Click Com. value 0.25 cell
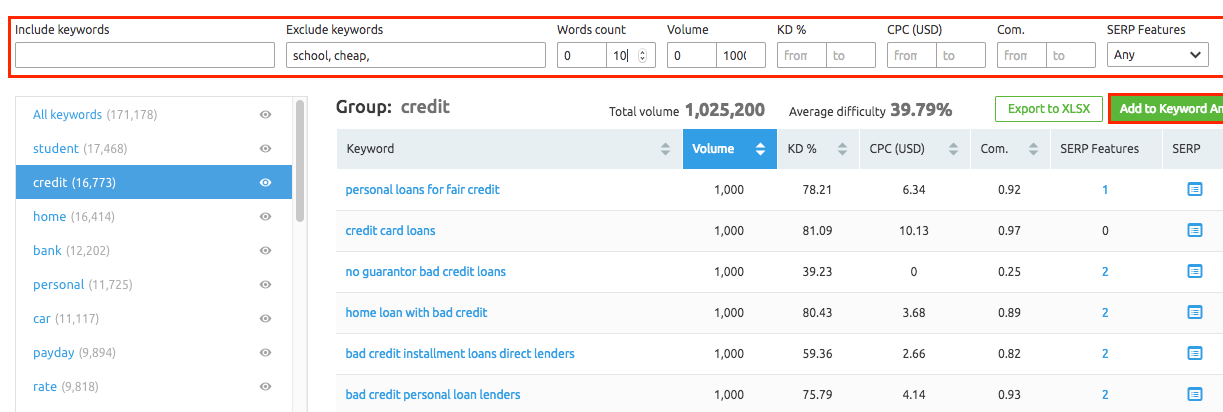Image resolution: width=1223 pixels, height=412 pixels. pyautogui.click(x=1009, y=271)
